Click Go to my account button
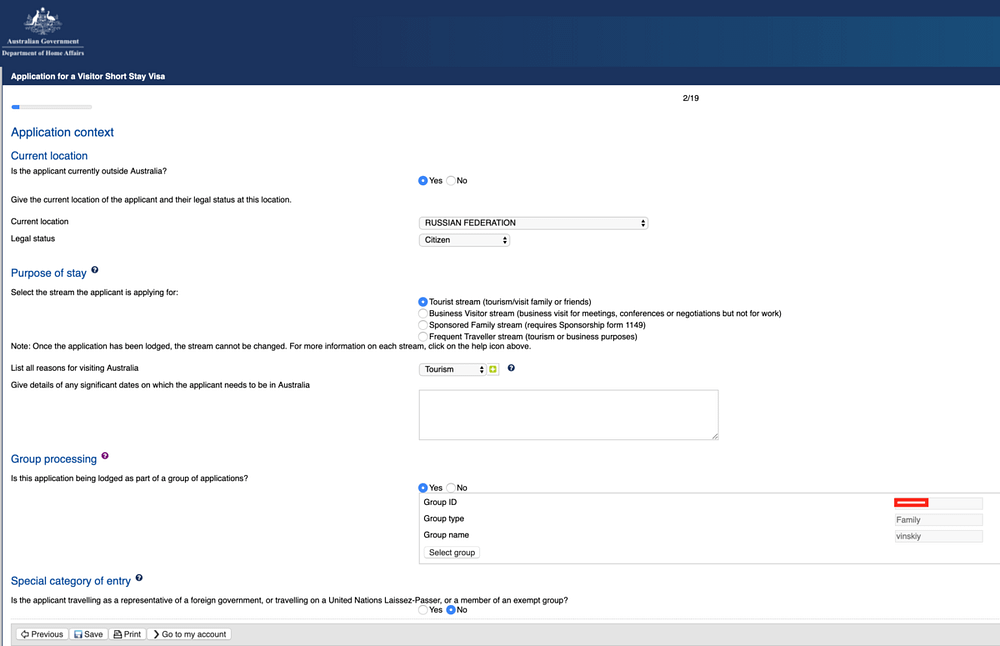The image size is (1000, 646). 189,634
